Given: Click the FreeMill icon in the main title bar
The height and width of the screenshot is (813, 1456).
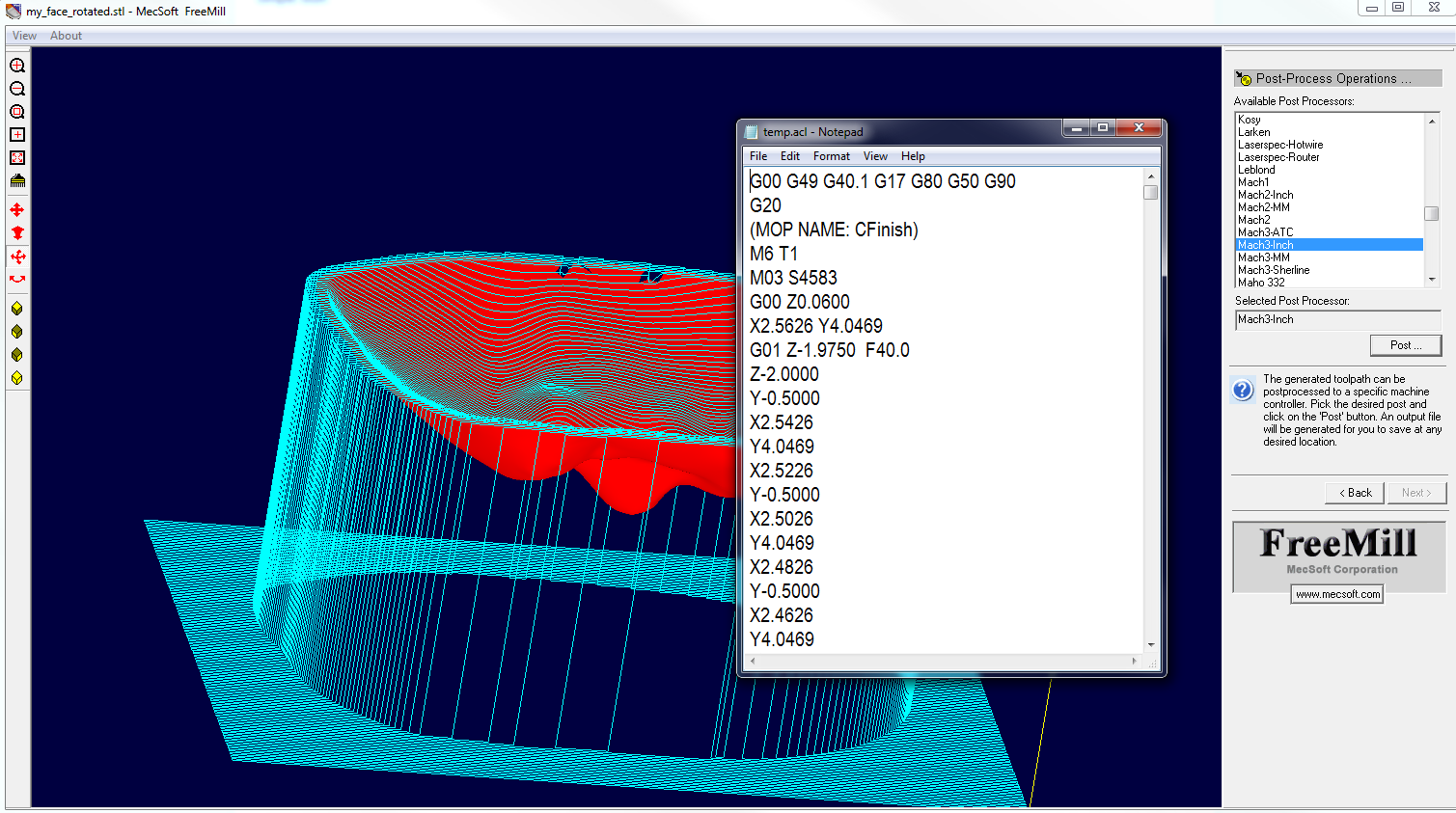Looking at the screenshot, I should click(14, 12).
